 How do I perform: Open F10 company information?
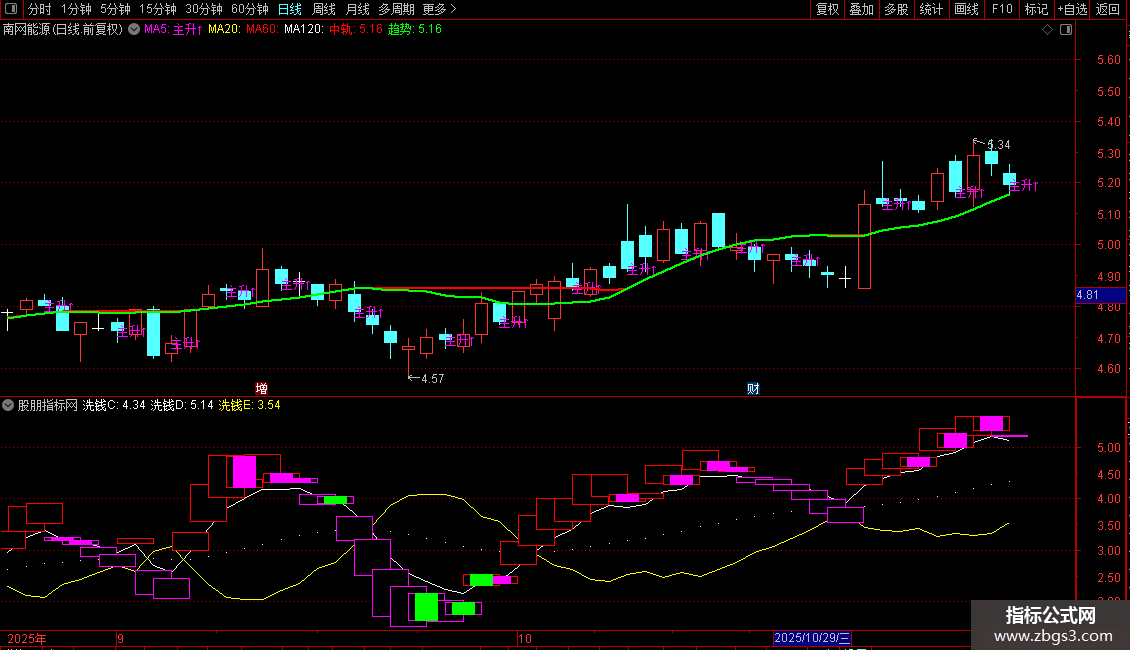coord(1002,9)
